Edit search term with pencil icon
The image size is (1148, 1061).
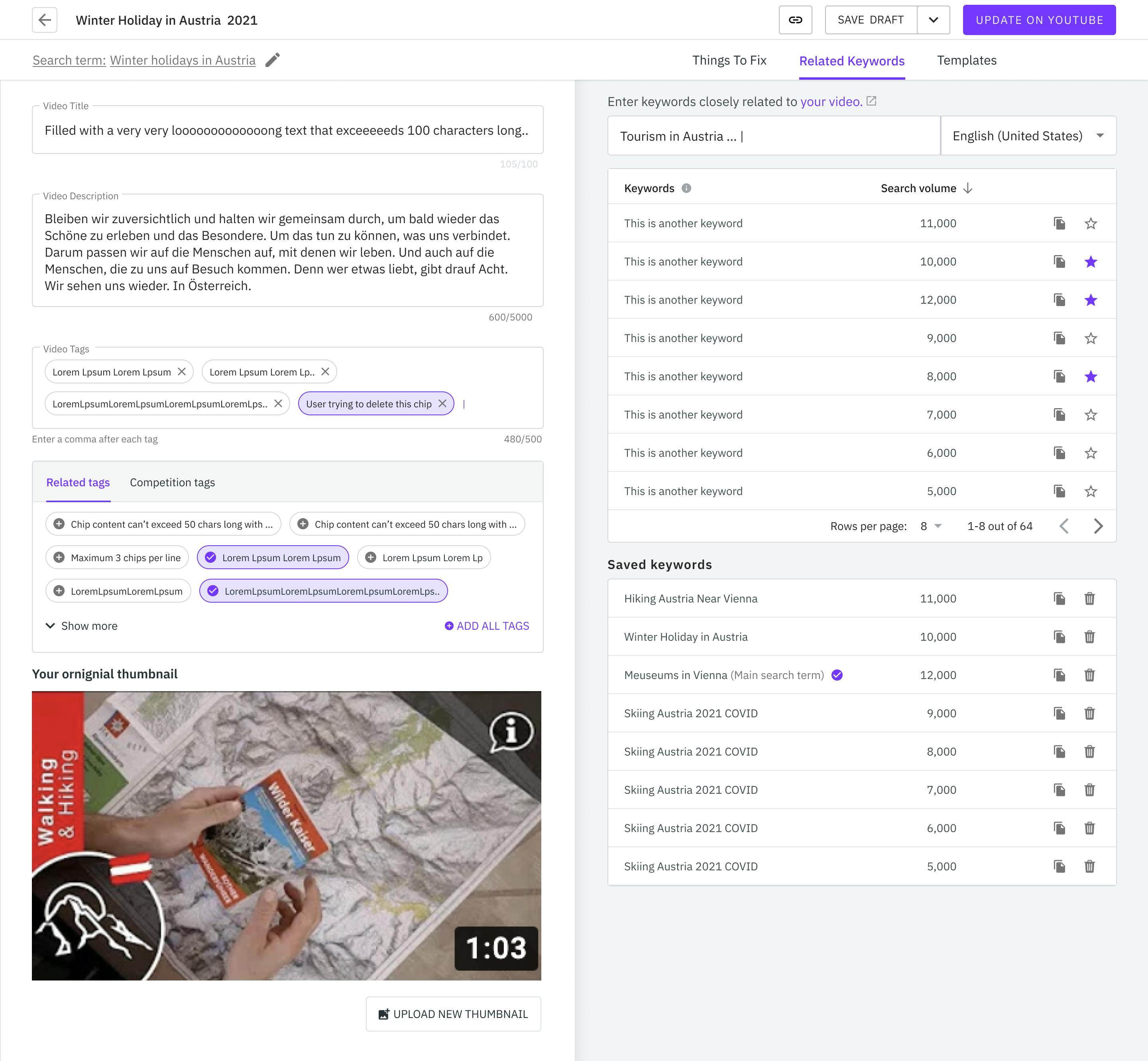(273, 60)
